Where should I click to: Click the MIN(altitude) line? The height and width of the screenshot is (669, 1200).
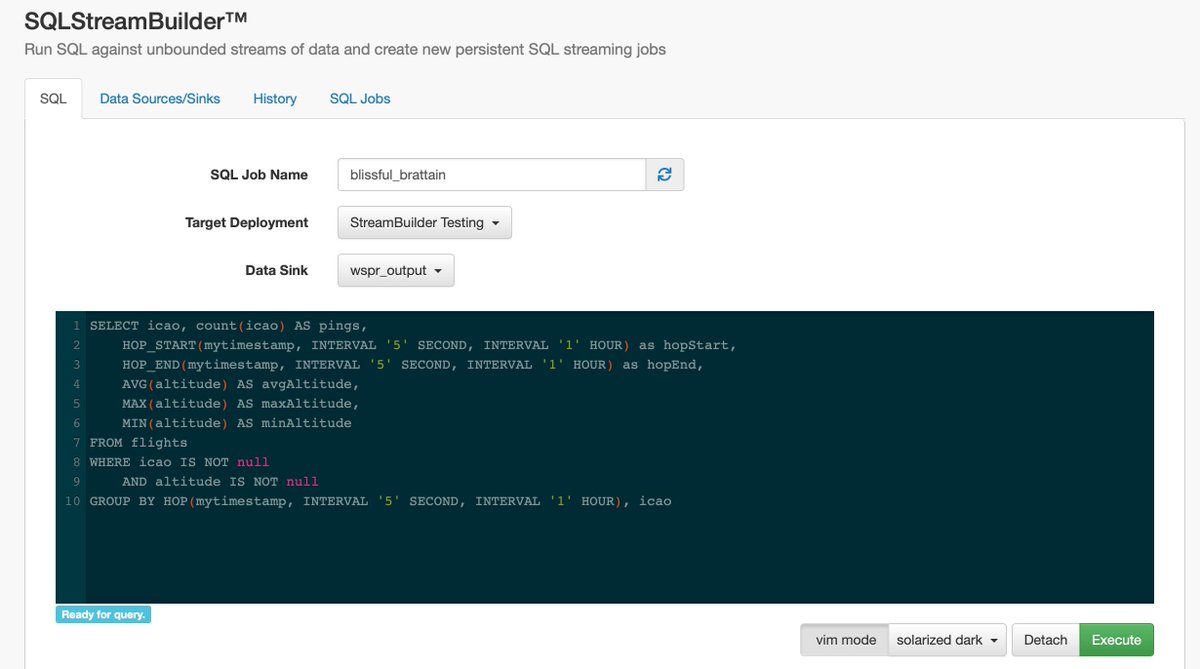237,423
